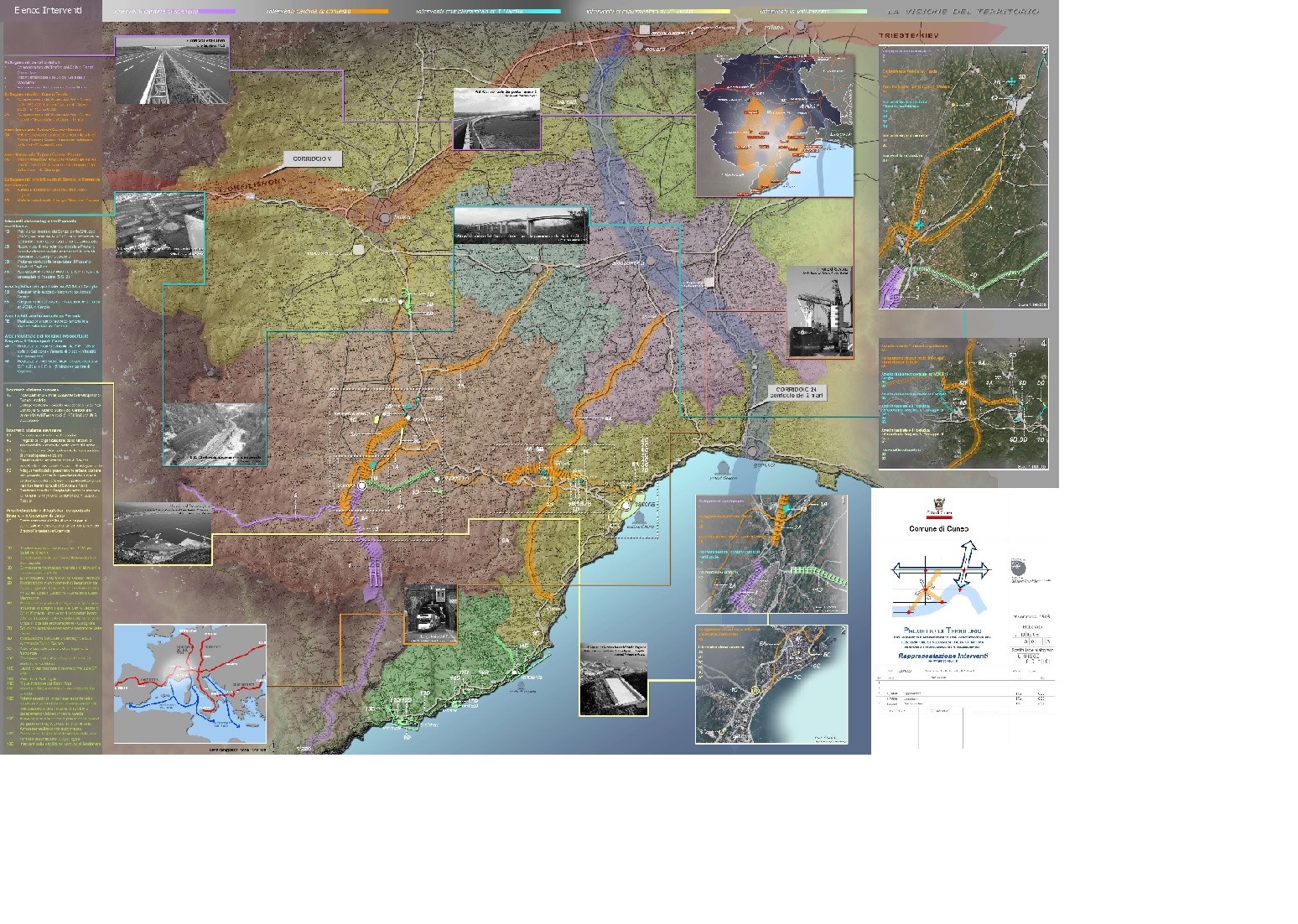Click the corridor crossing arrows diagram logo
The width and height of the screenshot is (1298, 924).
(939, 579)
